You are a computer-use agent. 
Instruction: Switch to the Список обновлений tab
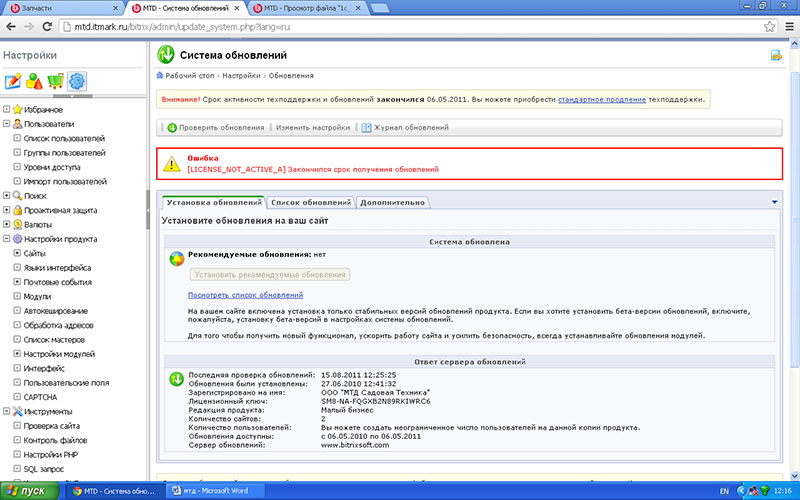[310, 202]
